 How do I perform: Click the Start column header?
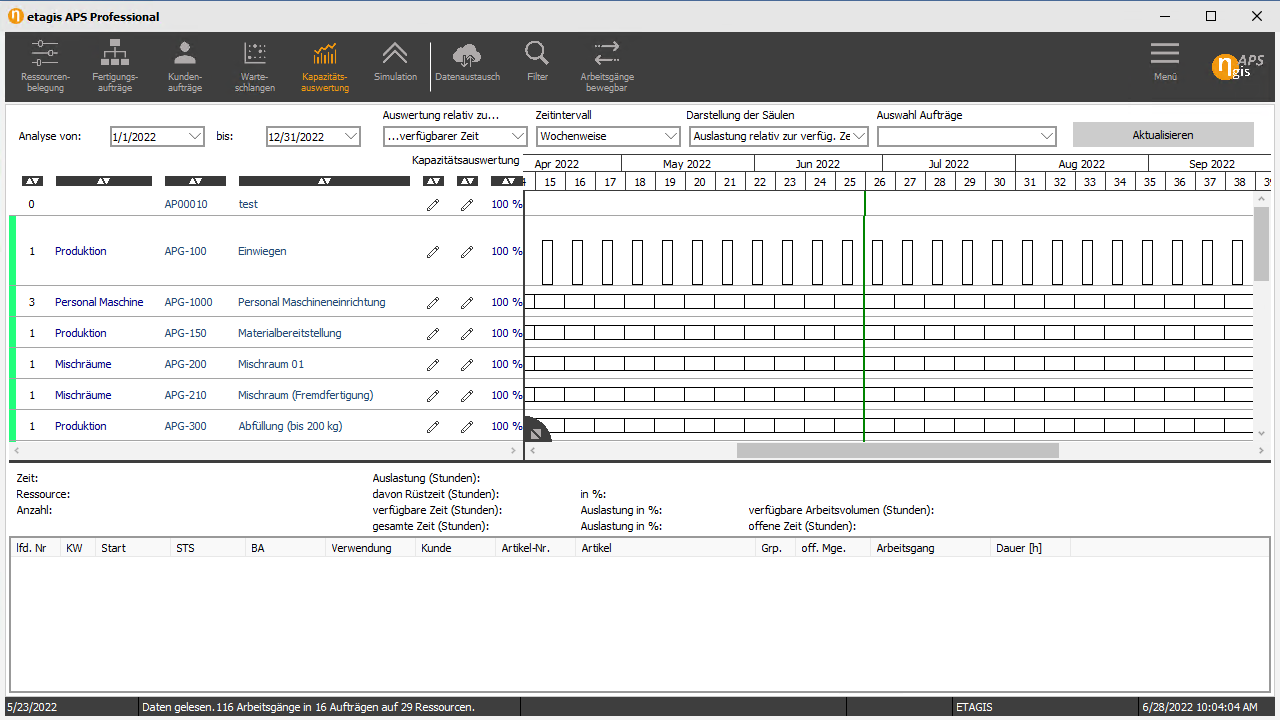click(133, 548)
